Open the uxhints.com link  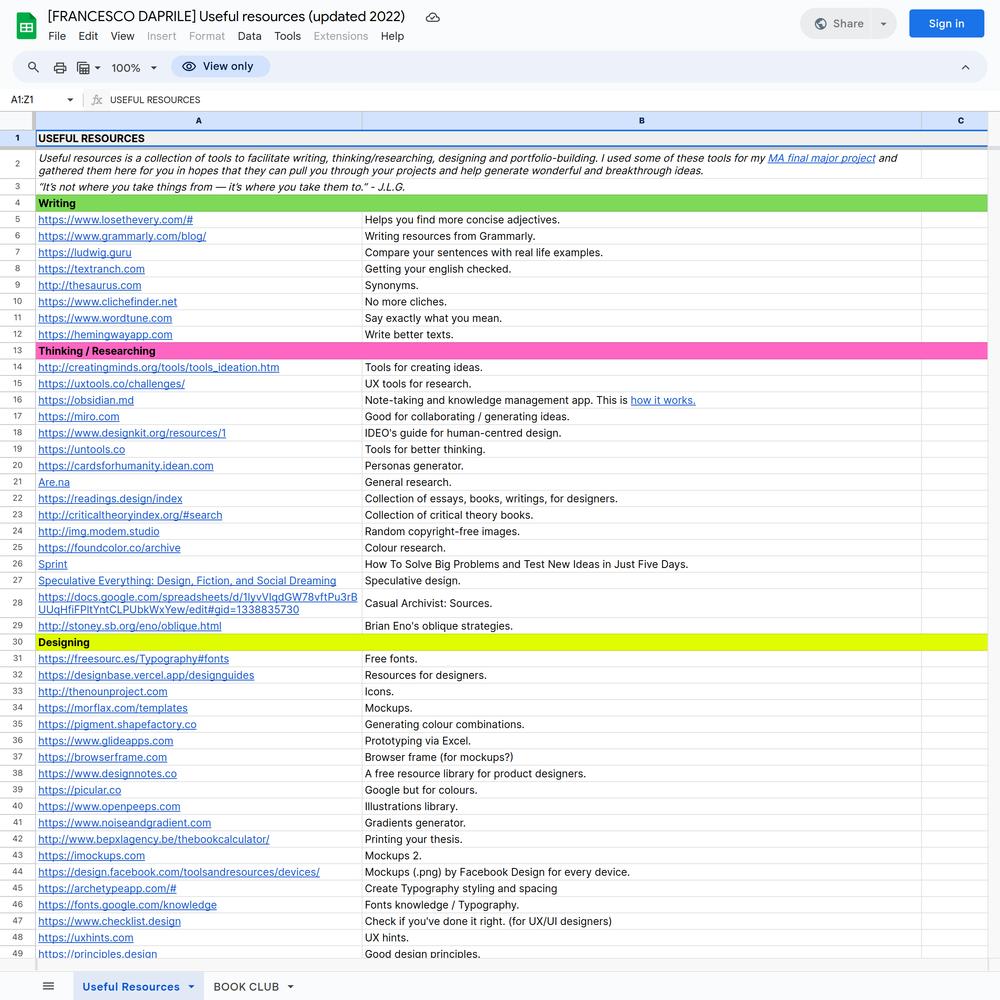[x=86, y=938]
